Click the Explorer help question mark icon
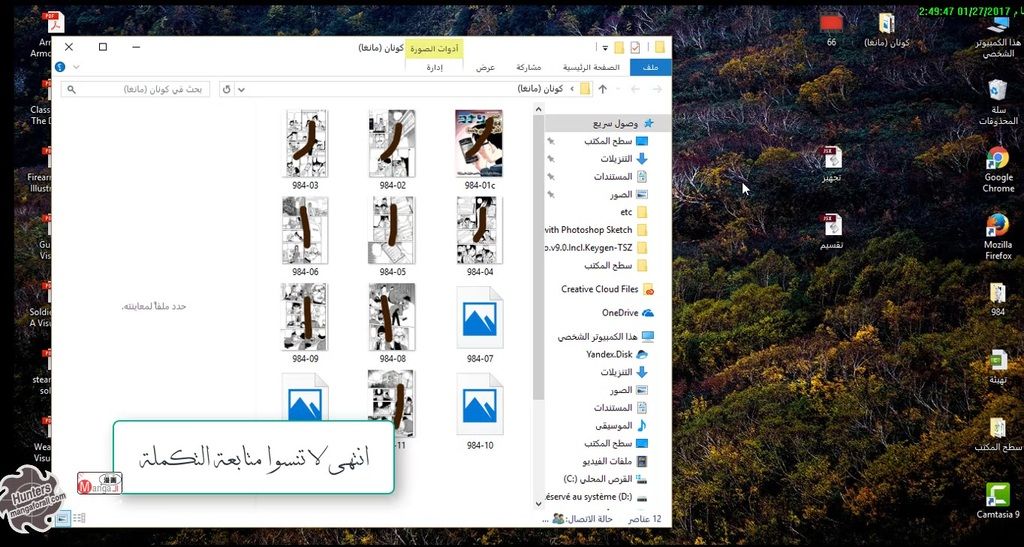 (x=60, y=67)
